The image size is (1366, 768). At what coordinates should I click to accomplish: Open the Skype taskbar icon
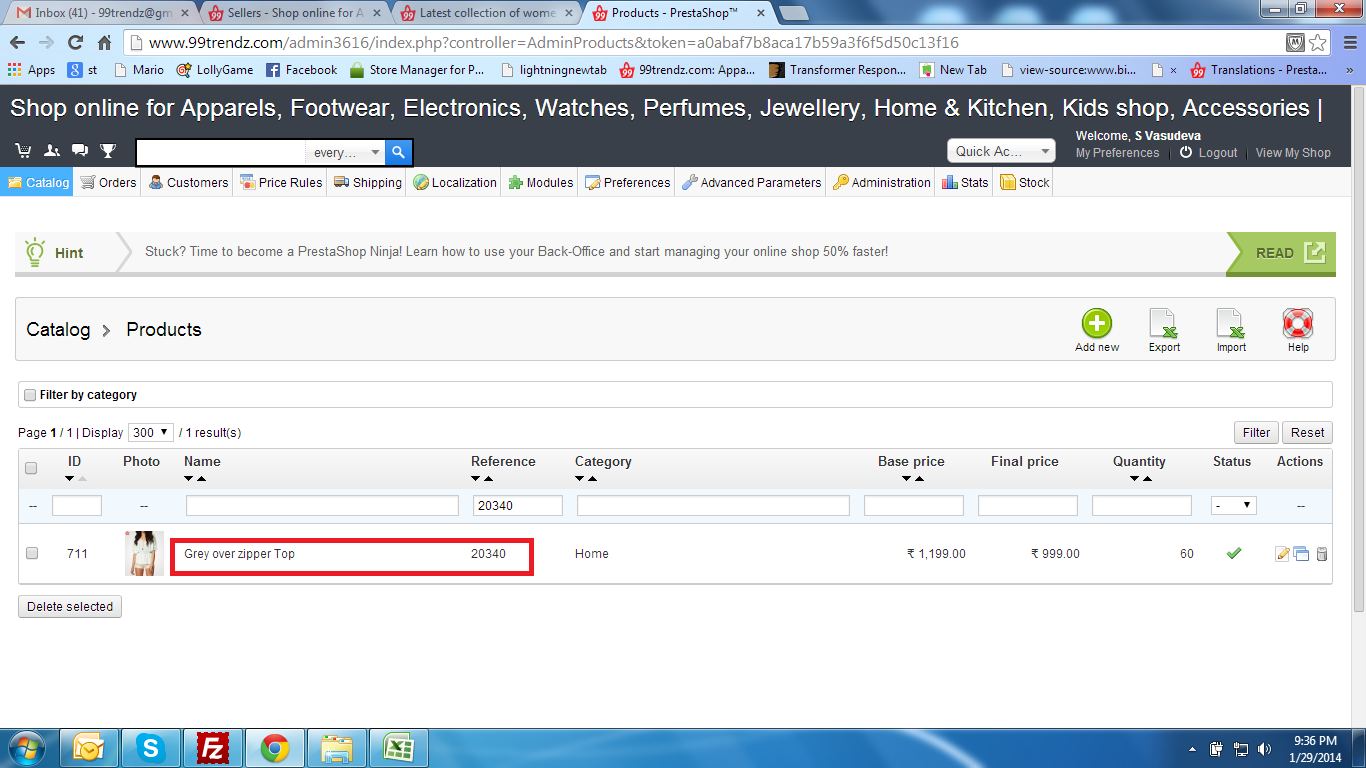pos(151,747)
